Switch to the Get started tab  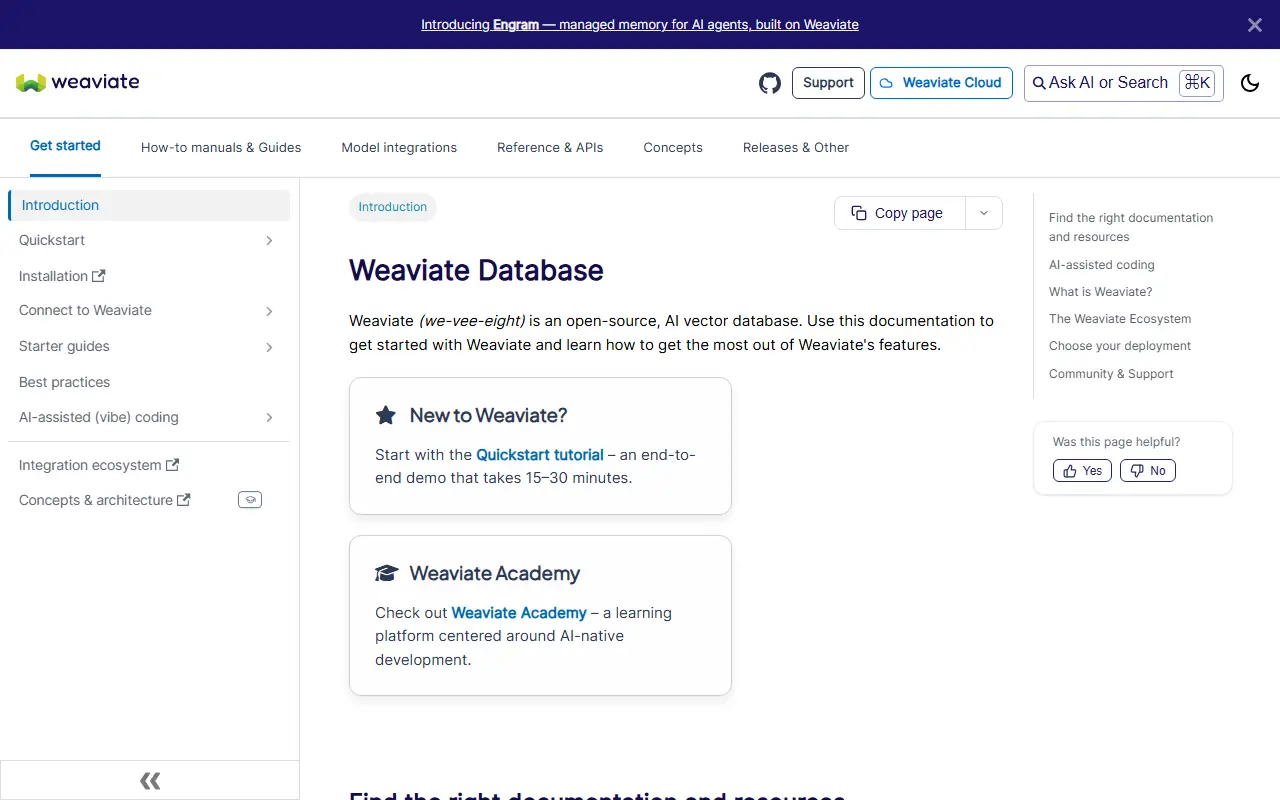pos(65,146)
